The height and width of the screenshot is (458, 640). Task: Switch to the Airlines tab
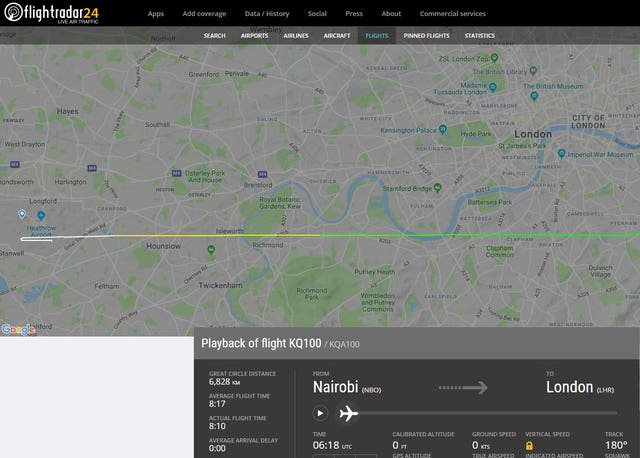296,36
